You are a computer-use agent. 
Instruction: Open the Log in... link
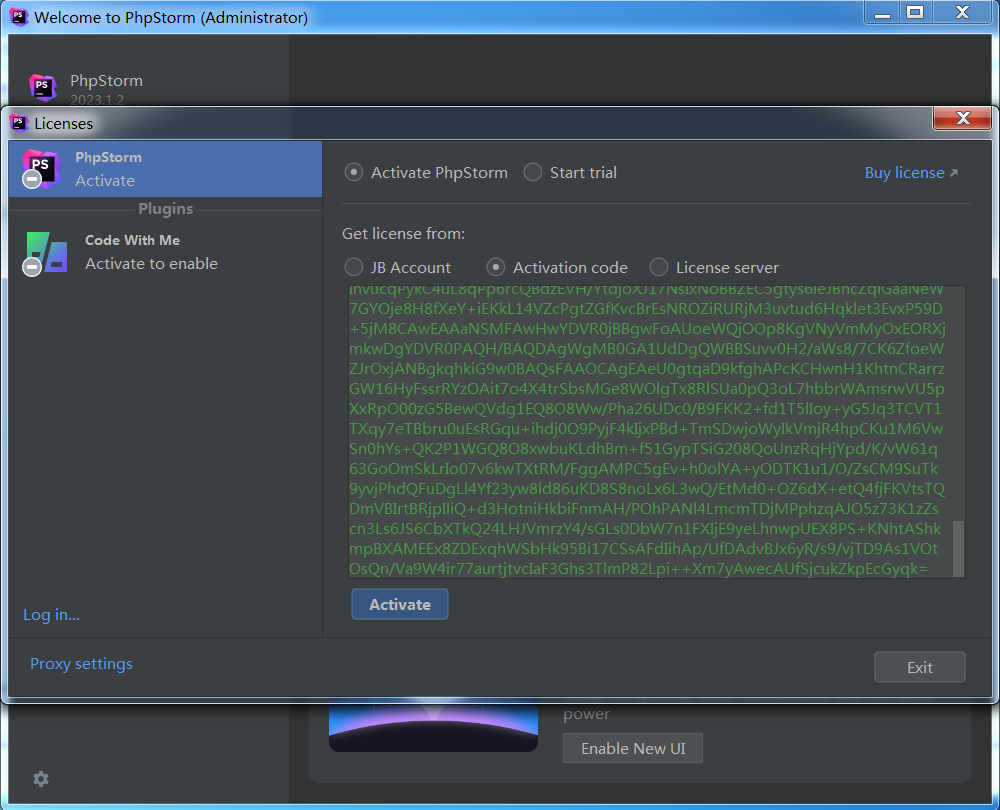point(52,615)
